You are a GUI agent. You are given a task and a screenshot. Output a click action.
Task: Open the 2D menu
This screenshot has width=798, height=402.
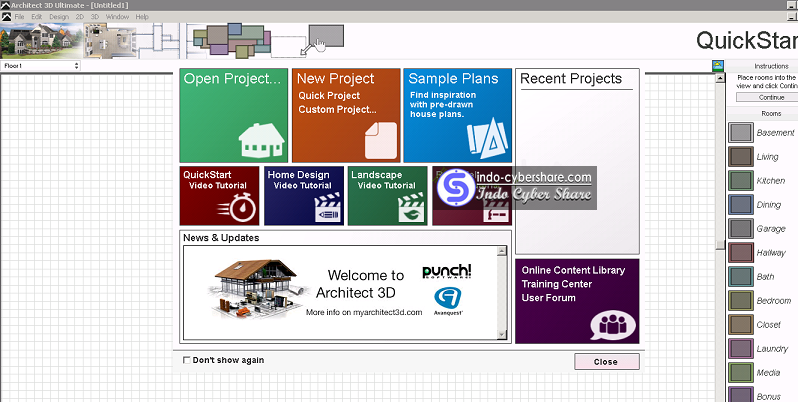80,17
